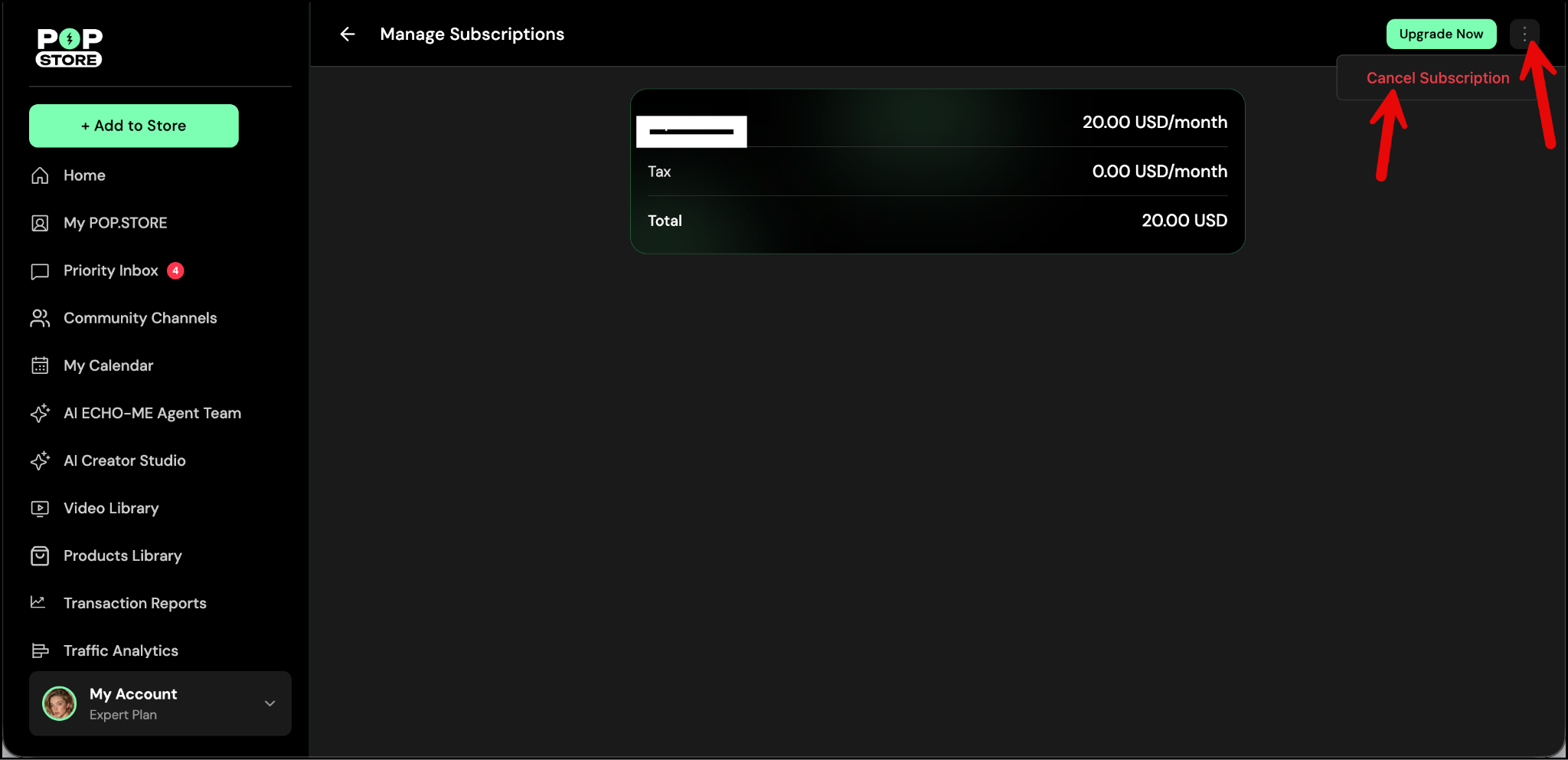Select Cancel Subscription from the menu
This screenshot has width=1568, height=760.
click(1437, 78)
